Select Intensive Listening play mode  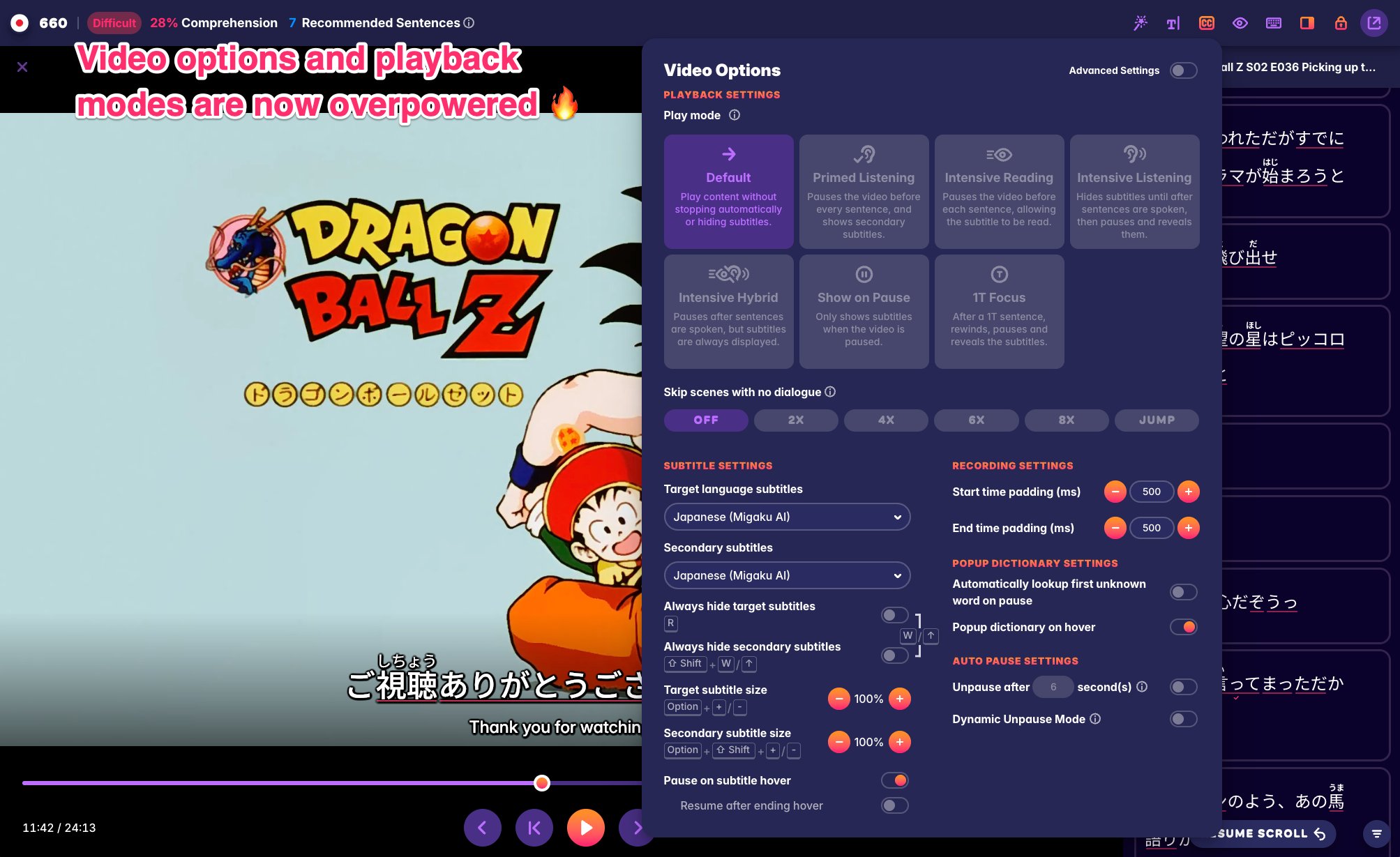[x=1134, y=192]
